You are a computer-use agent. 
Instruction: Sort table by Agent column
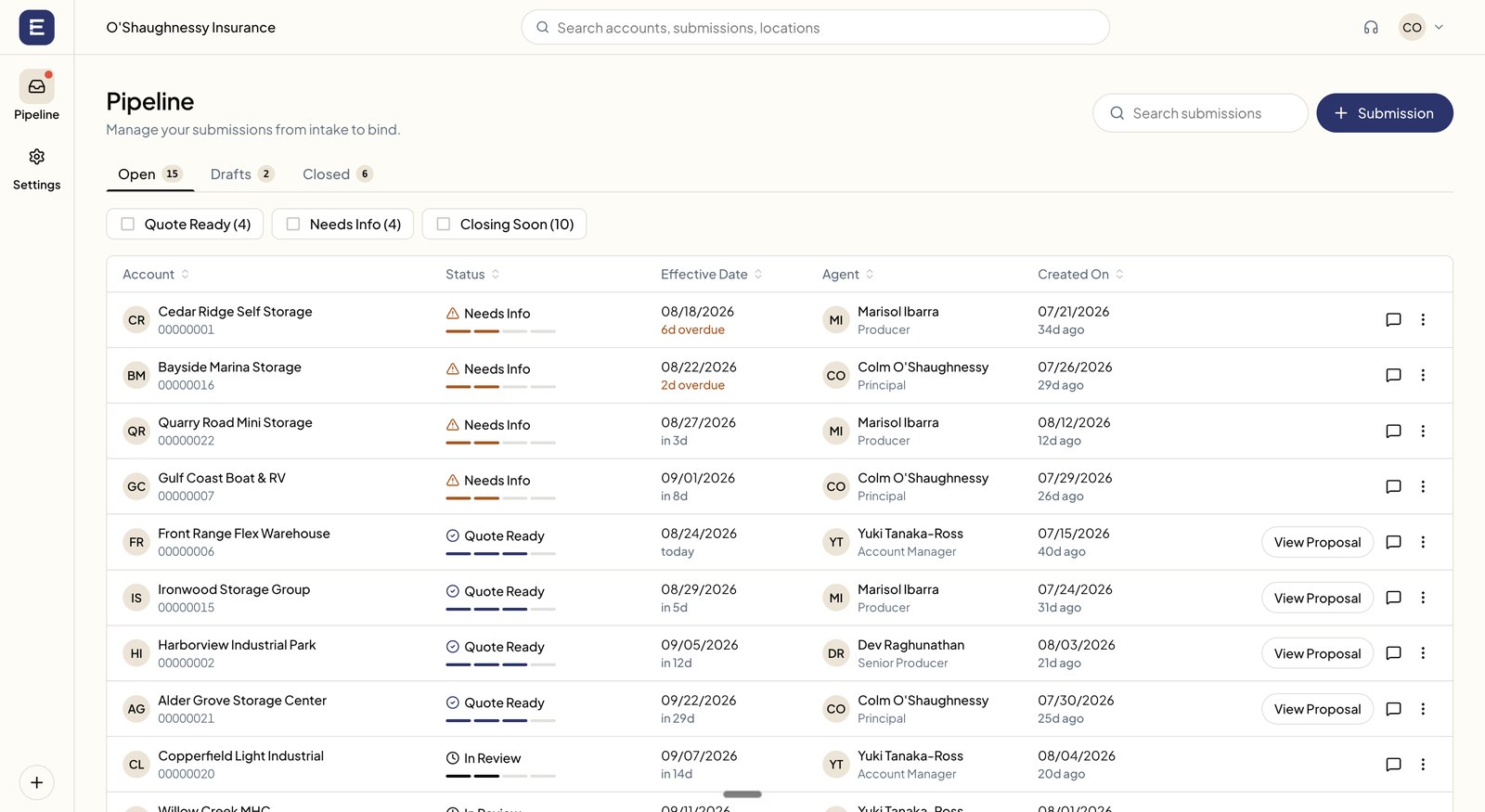click(848, 275)
